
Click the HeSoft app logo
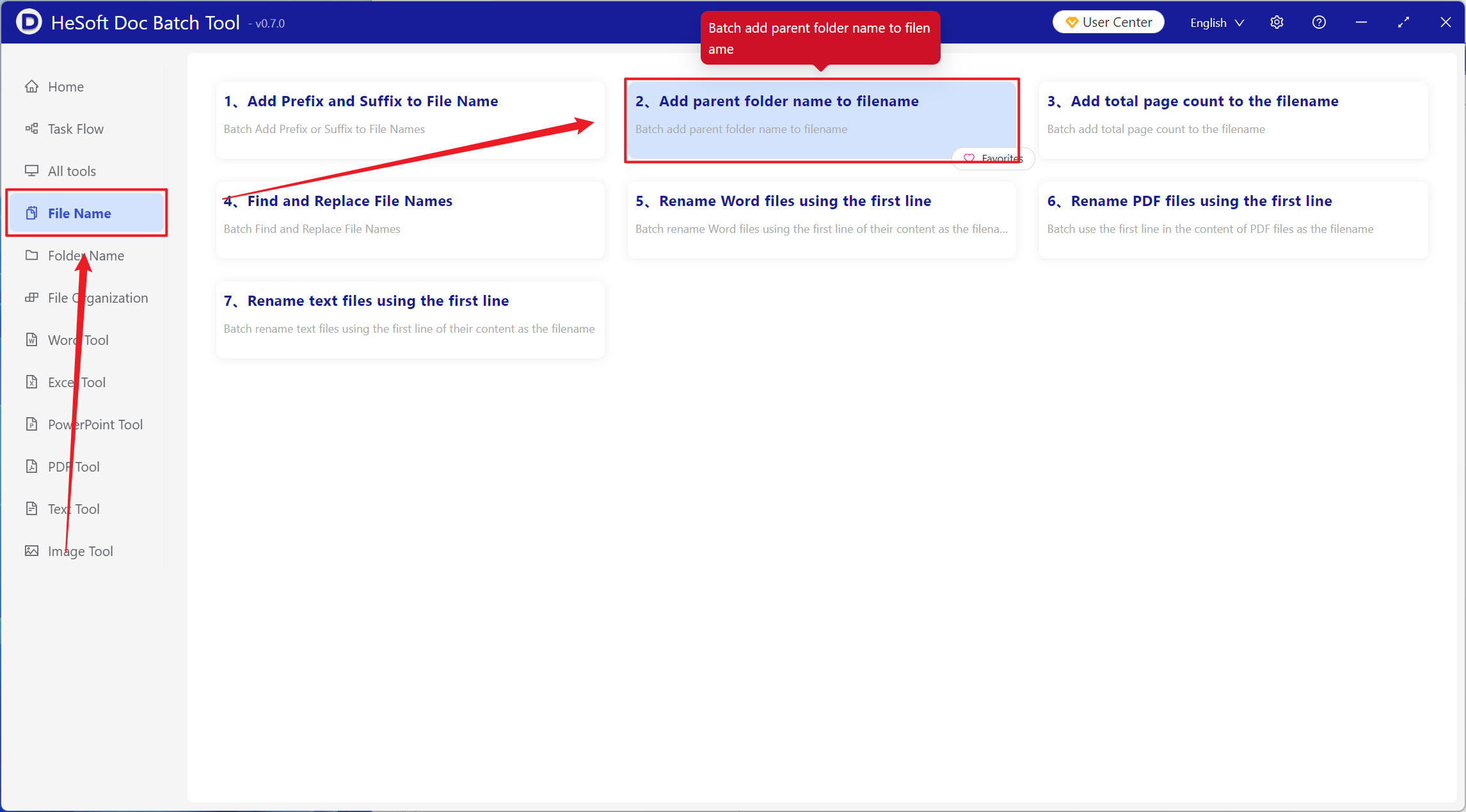coord(29,22)
